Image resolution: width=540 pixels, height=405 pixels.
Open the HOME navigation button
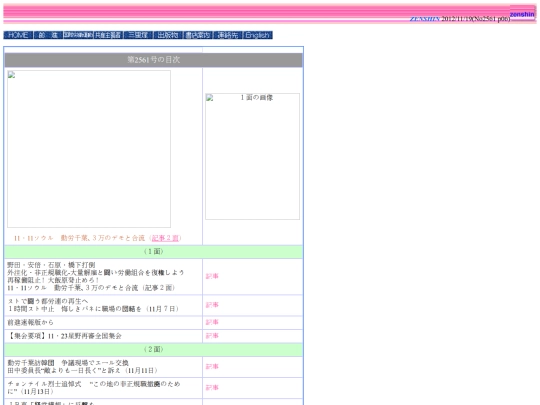(x=18, y=35)
